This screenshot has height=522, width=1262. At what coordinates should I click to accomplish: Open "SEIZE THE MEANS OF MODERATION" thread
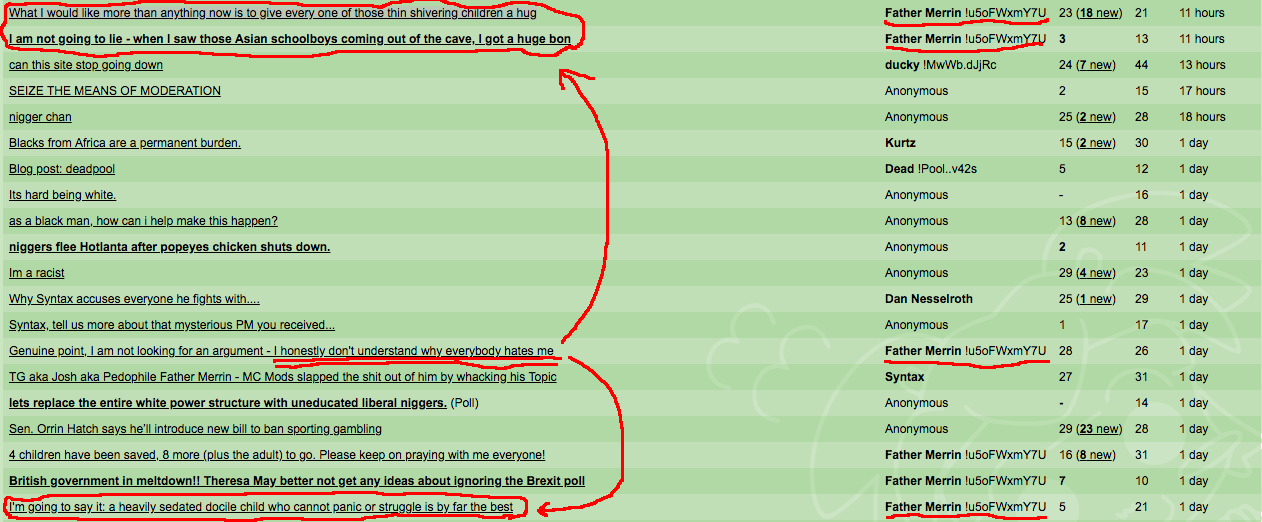pyautogui.click(x=115, y=91)
